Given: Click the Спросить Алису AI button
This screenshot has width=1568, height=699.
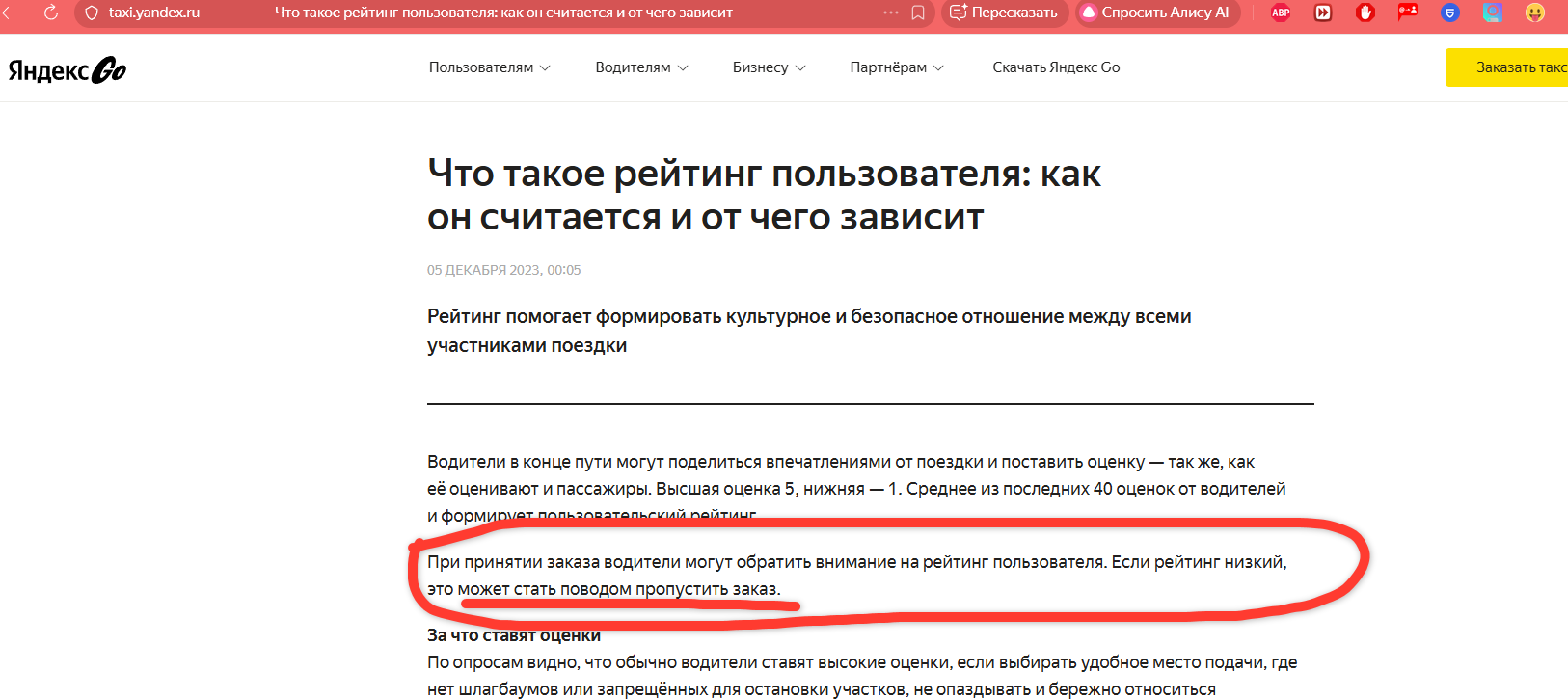Looking at the screenshot, I should [1157, 13].
